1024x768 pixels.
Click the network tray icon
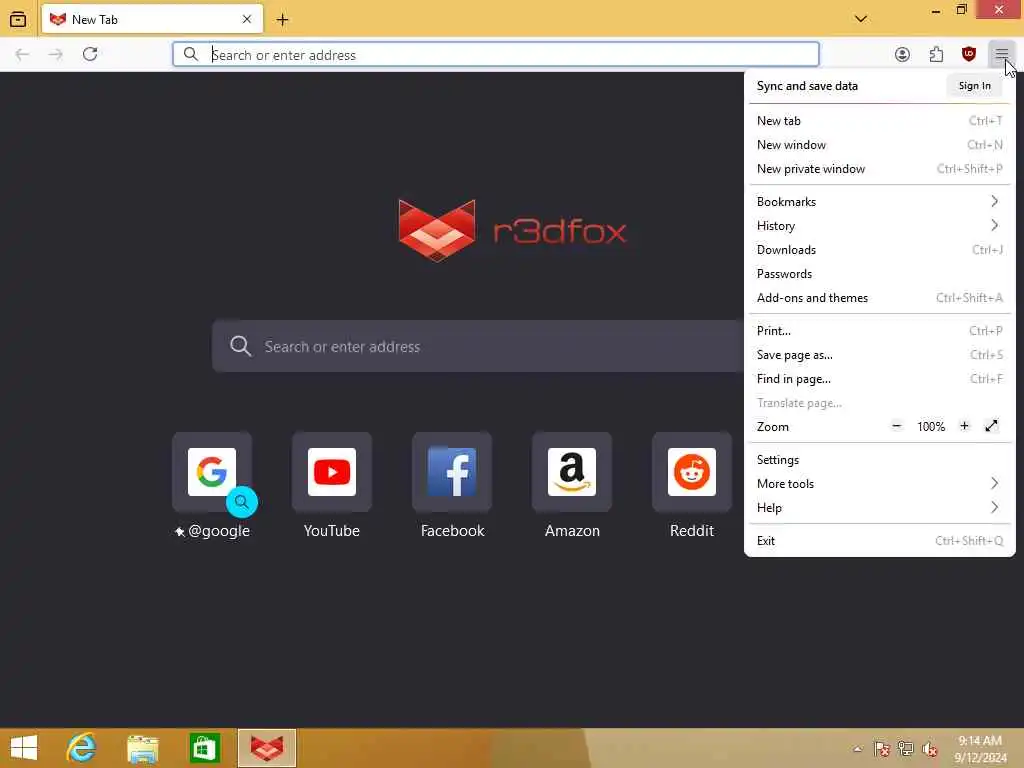click(x=905, y=748)
